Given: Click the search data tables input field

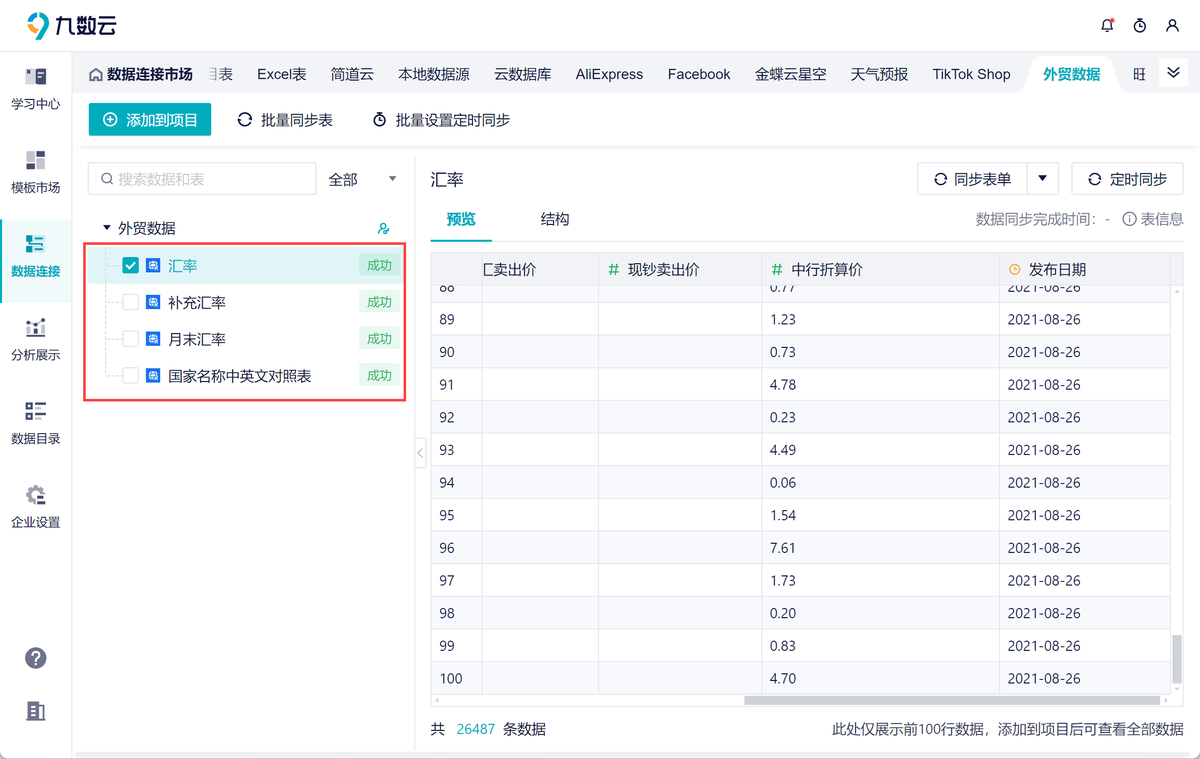Looking at the screenshot, I should (200, 178).
